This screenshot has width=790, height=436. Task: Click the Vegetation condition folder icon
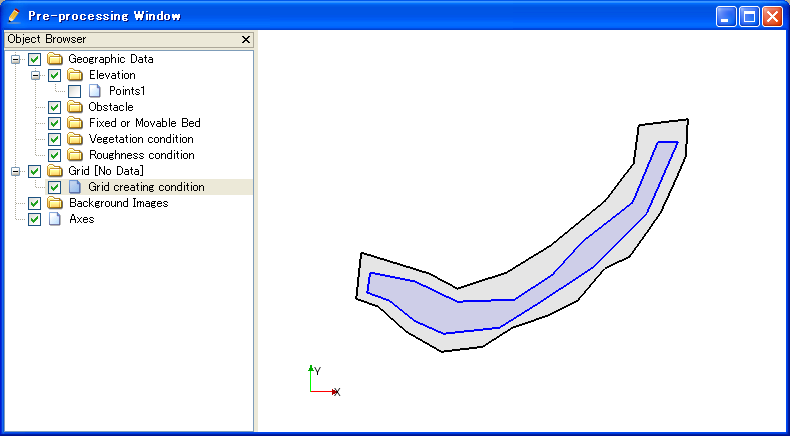pyautogui.click(x=75, y=139)
